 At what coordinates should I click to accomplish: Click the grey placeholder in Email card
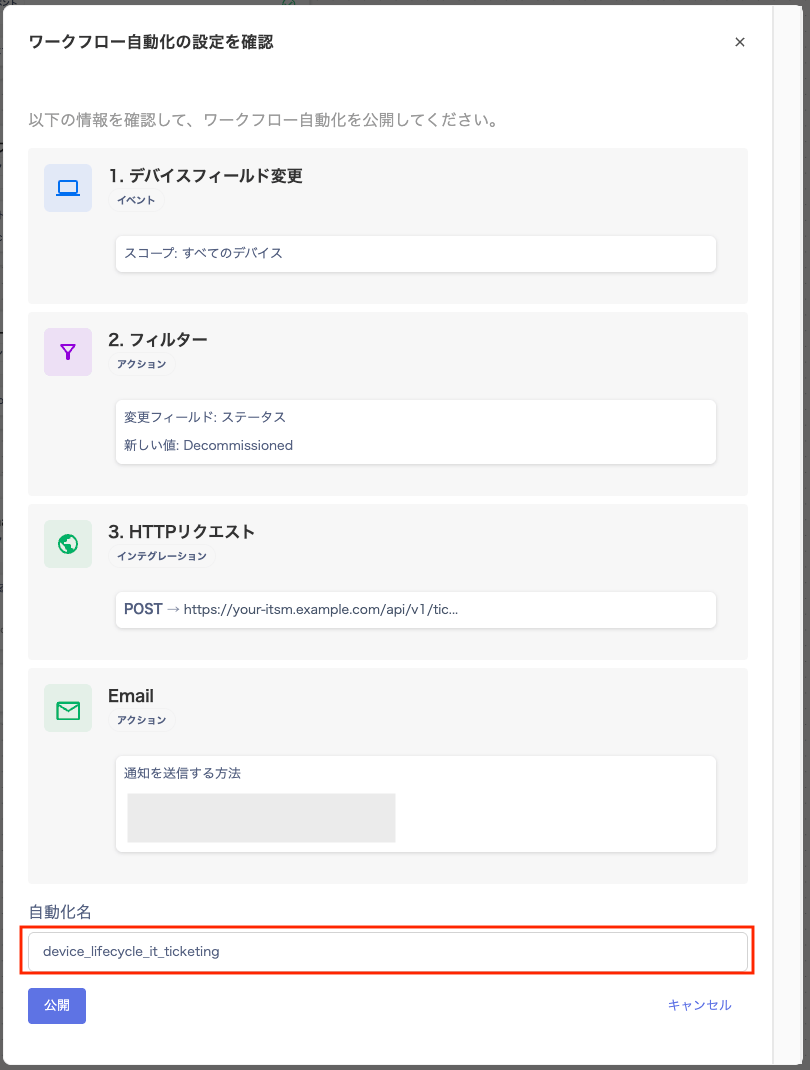click(x=261, y=818)
